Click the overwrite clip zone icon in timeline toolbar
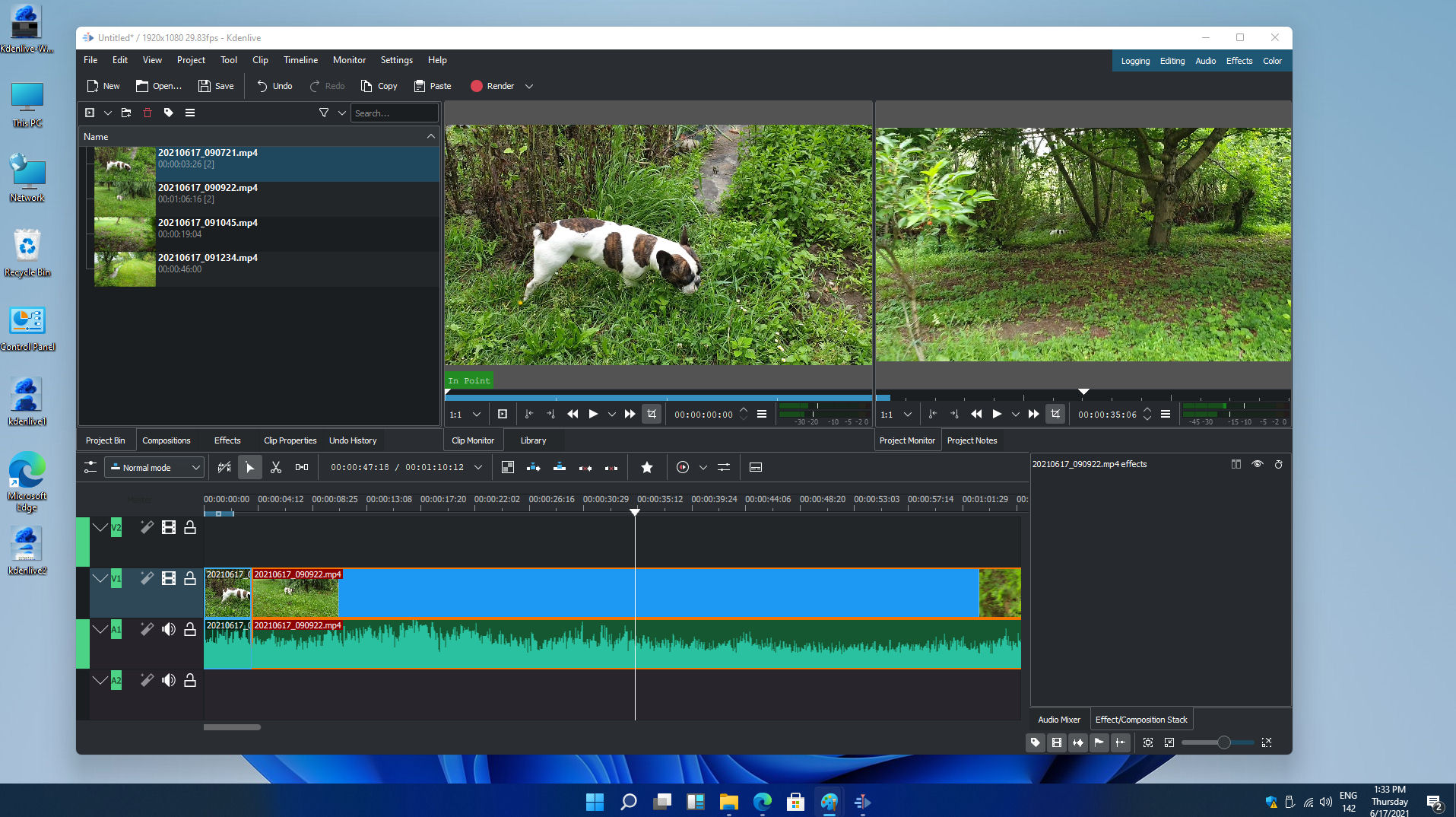1456x817 pixels. (x=560, y=467)
